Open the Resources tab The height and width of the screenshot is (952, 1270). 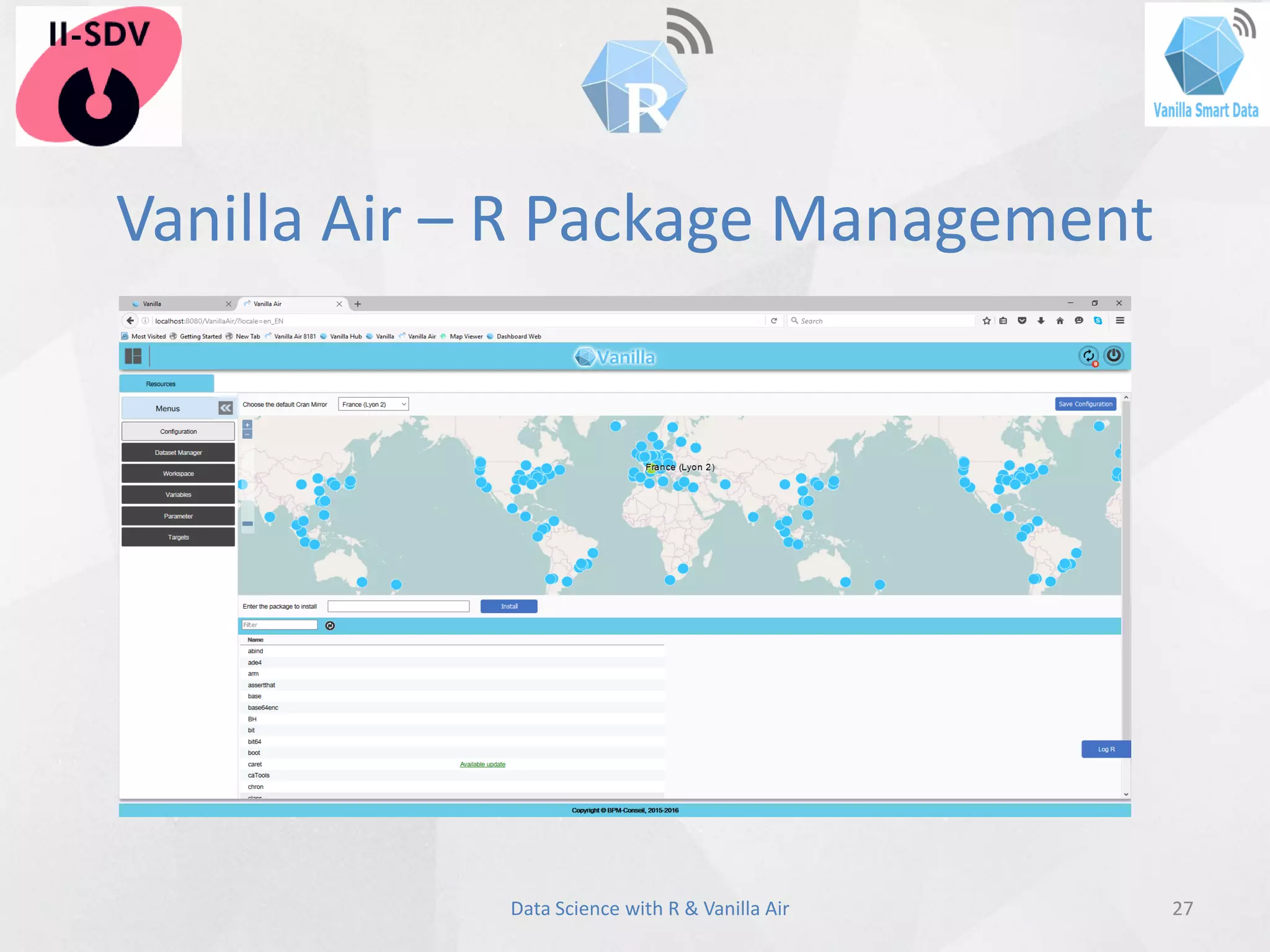click(x=166, y=384)
